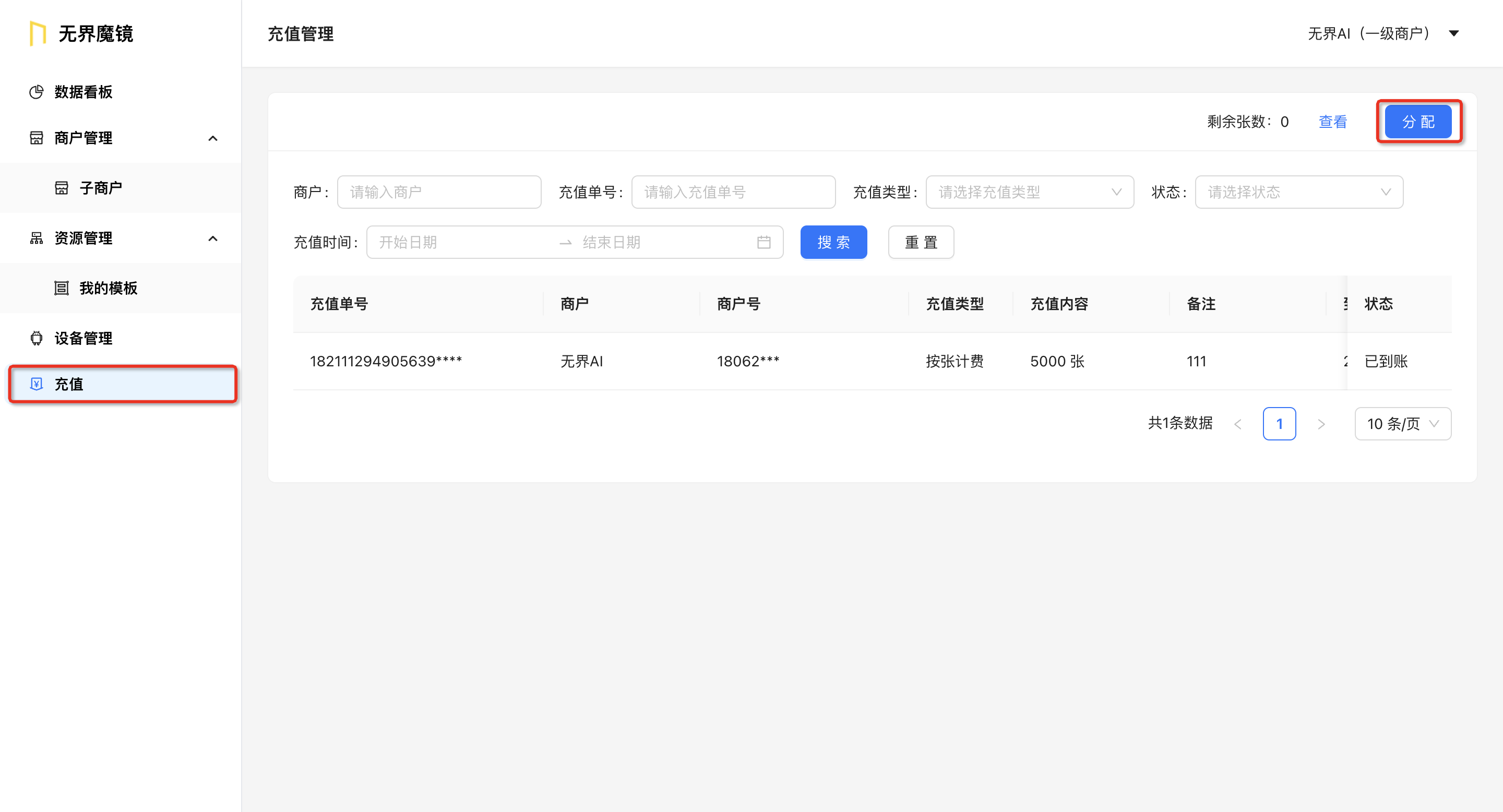Click the 结束日期 date field
1503x812 pixels.
coord(665,242)
